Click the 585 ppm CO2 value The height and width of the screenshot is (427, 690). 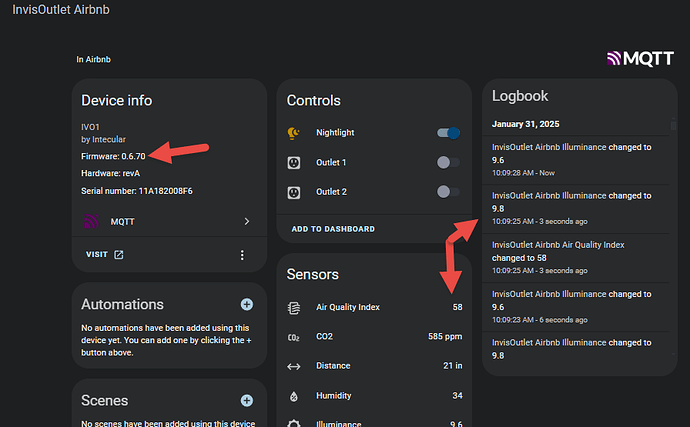click(445, 337)
